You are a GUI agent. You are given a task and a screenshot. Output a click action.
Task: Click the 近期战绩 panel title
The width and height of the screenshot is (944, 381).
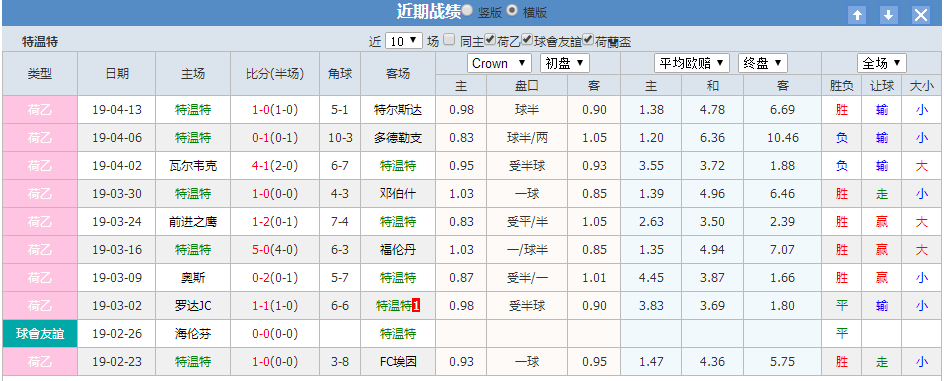point(428,11)
